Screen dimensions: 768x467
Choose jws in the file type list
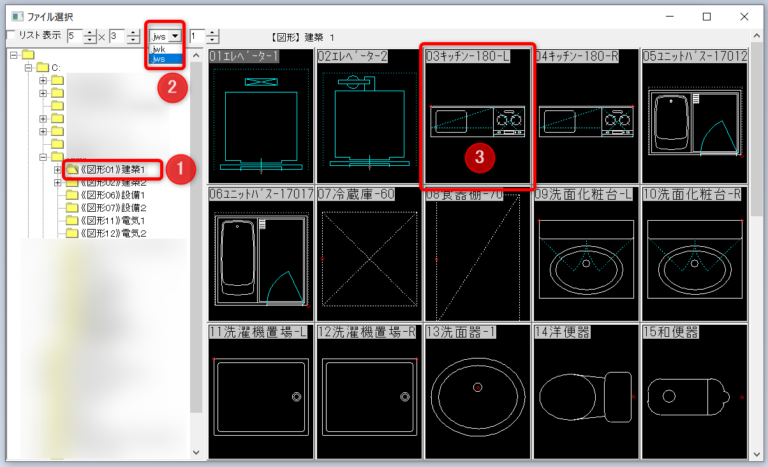click(x=166, y=59)
